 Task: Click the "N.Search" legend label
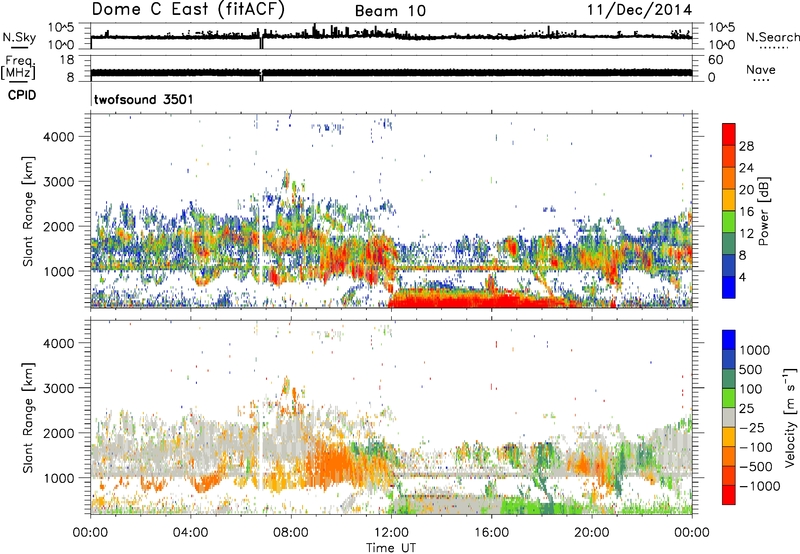coord(772,37)
